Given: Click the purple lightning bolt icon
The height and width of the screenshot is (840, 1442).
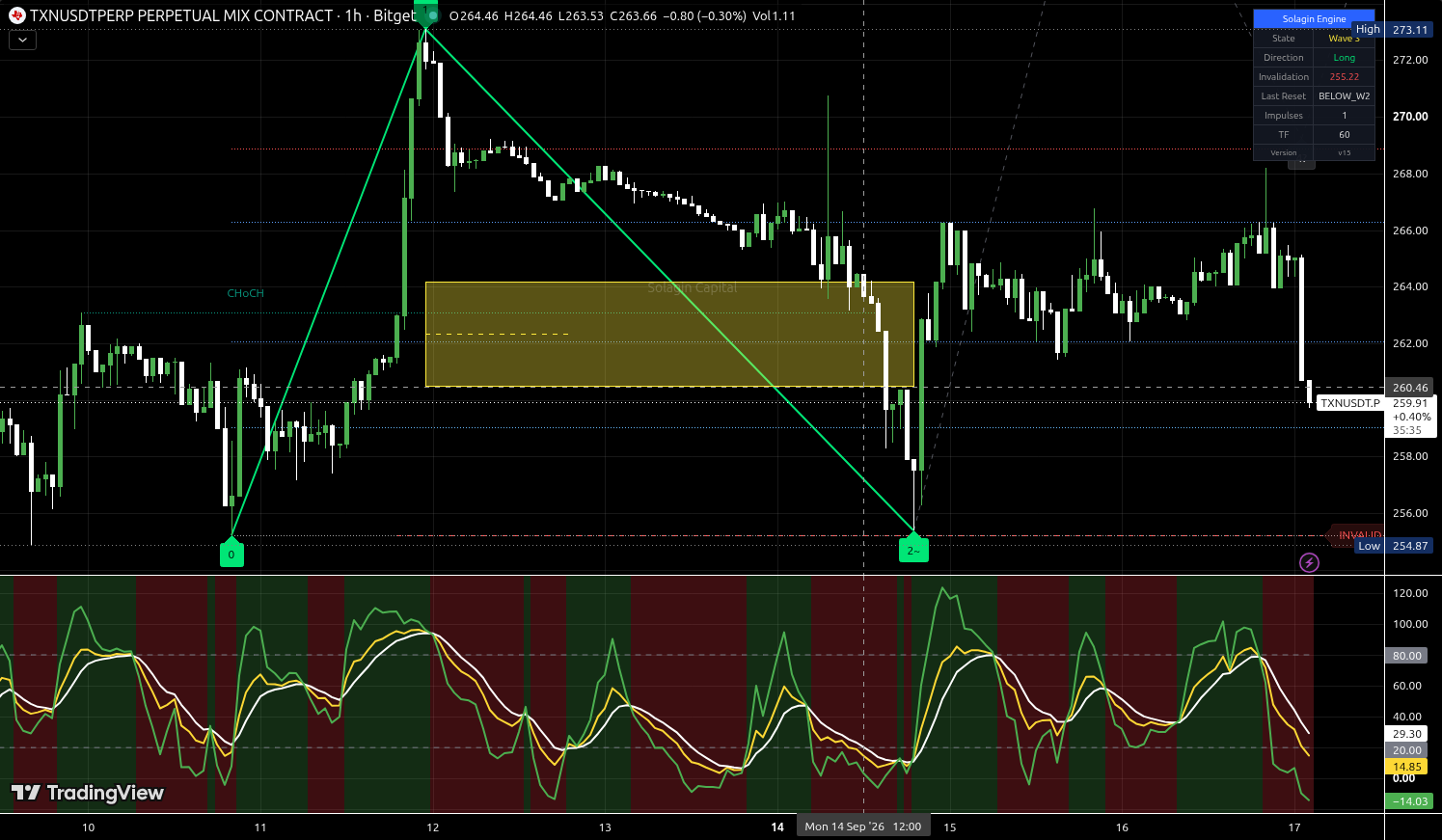Looking at the screenshot, I should 1309,562.
